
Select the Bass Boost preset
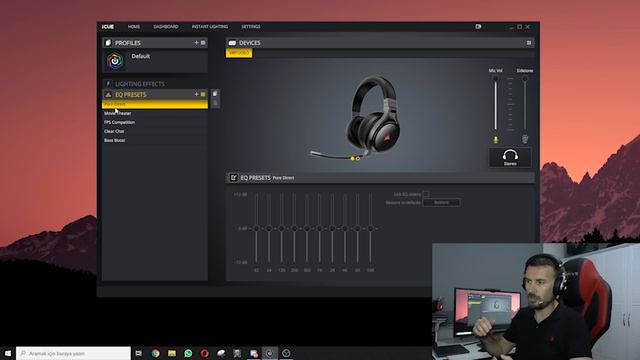pyautogui.click(x=155, y=140)
